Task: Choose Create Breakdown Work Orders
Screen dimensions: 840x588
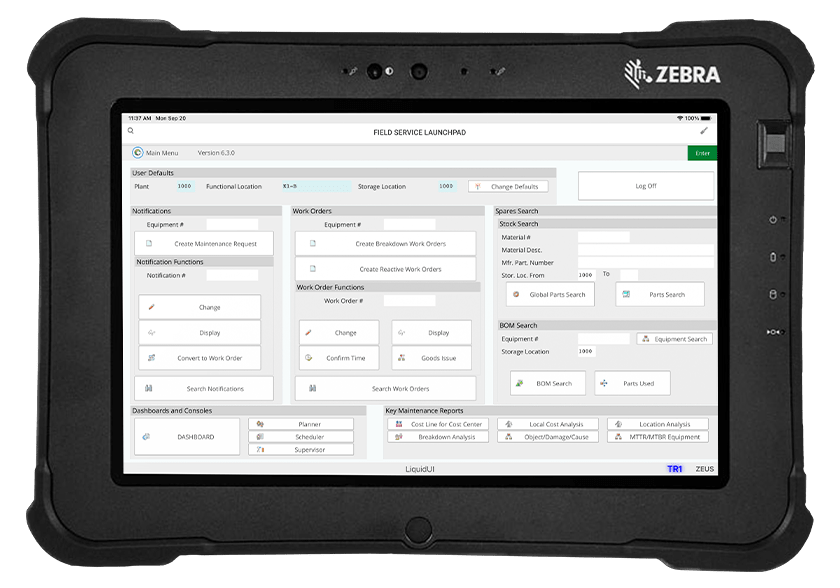Action: [385, 244]
